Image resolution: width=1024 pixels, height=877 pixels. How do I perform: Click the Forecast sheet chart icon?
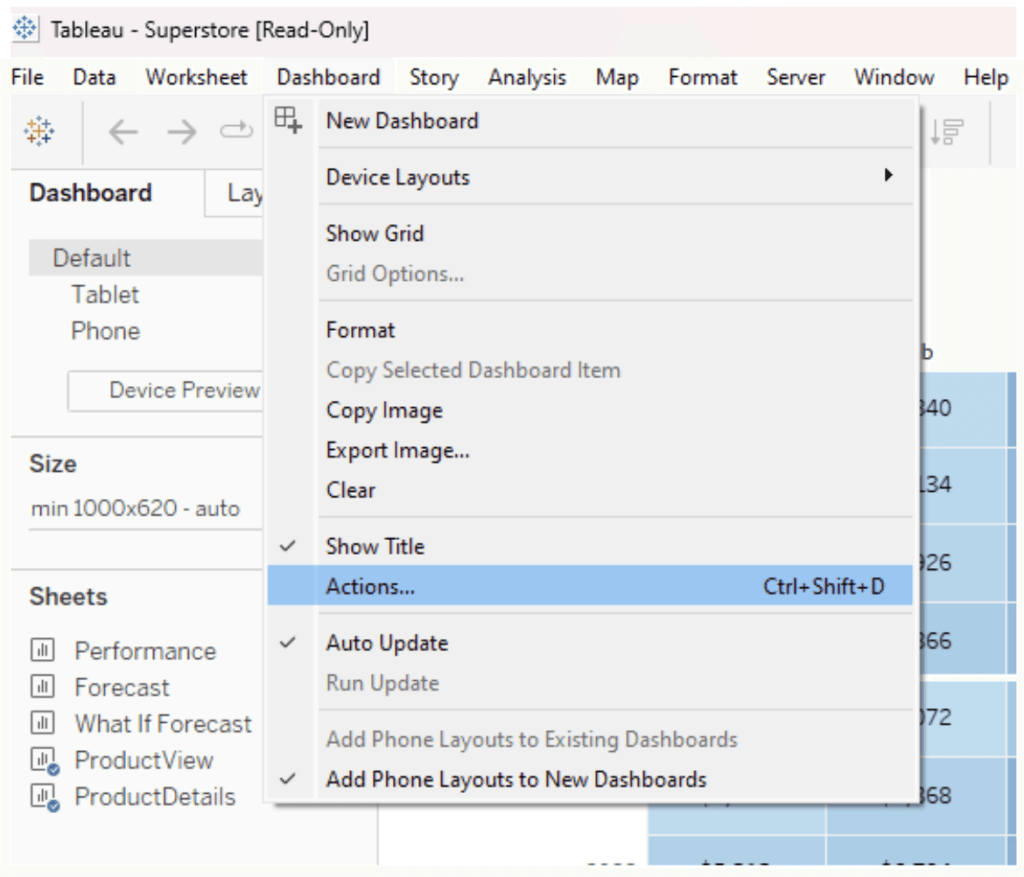[x=42, y=688]
